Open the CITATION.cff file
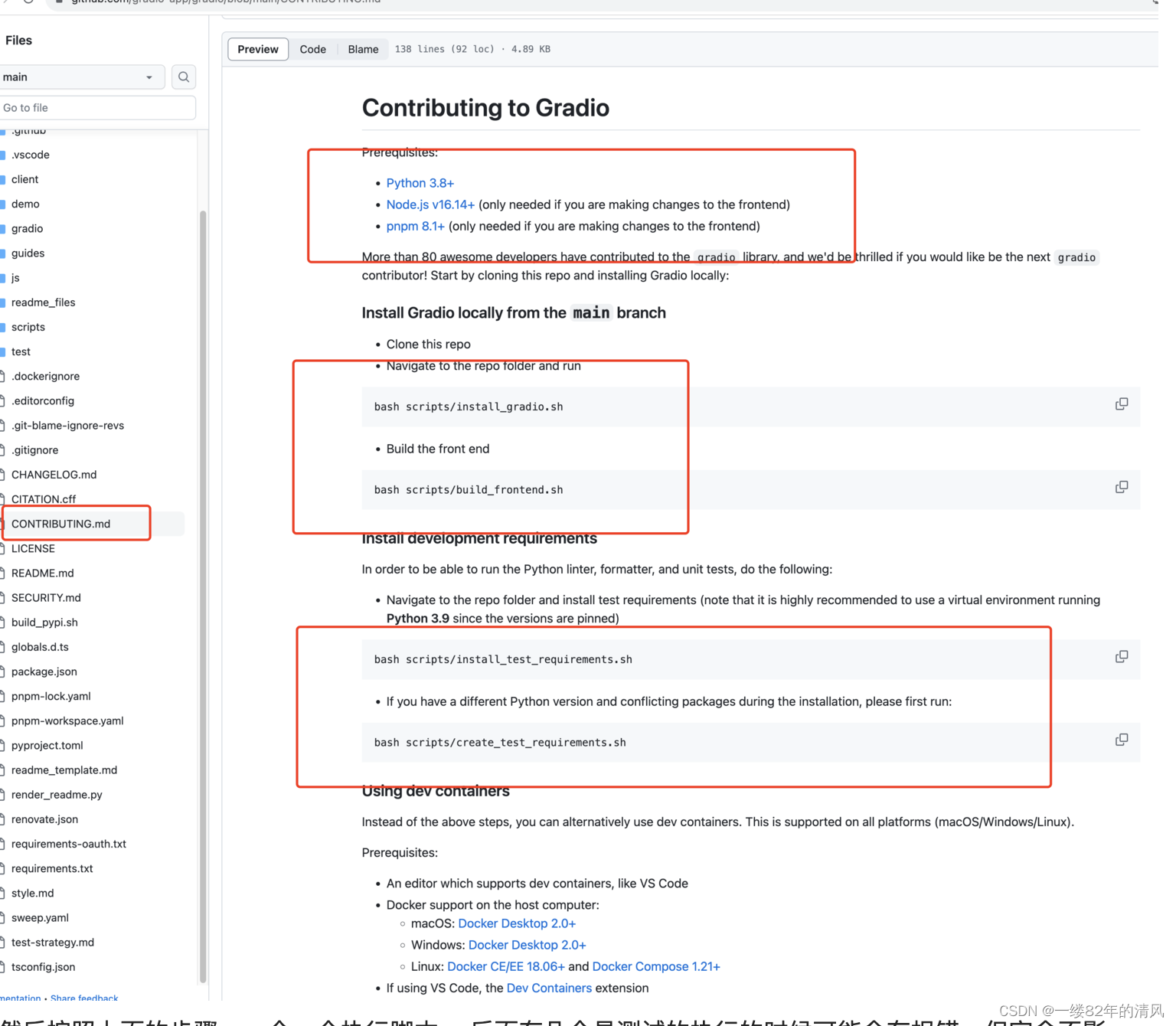This screenshot has height=1026, width=1176. point(44,499)
